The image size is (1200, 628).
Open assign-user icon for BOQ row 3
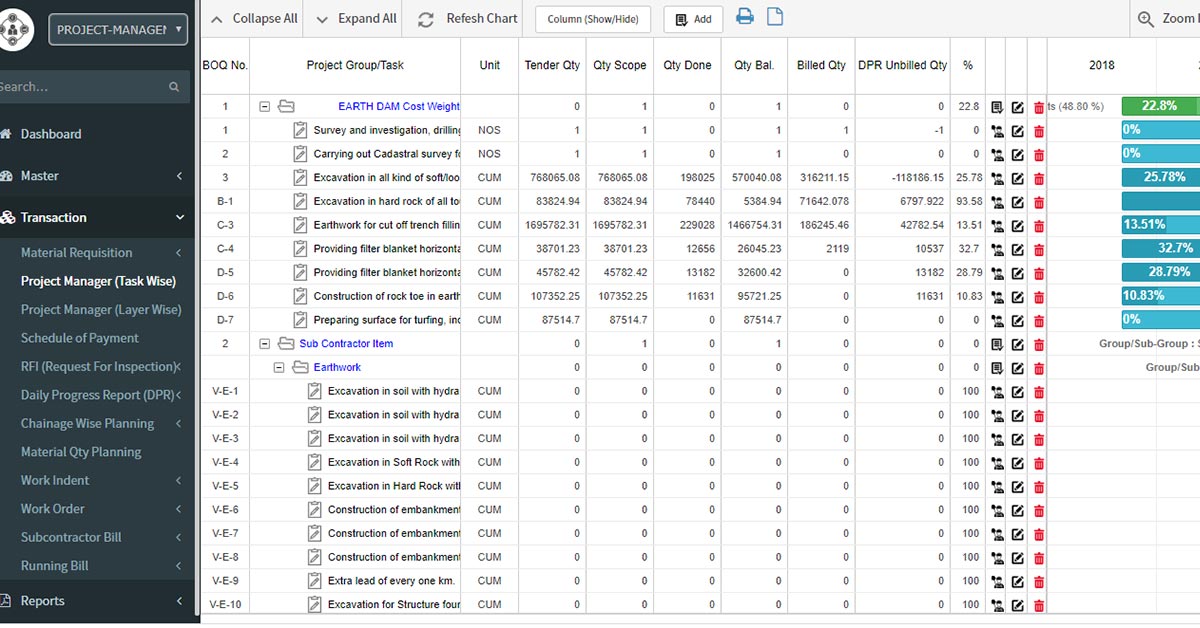click(996, 178)
